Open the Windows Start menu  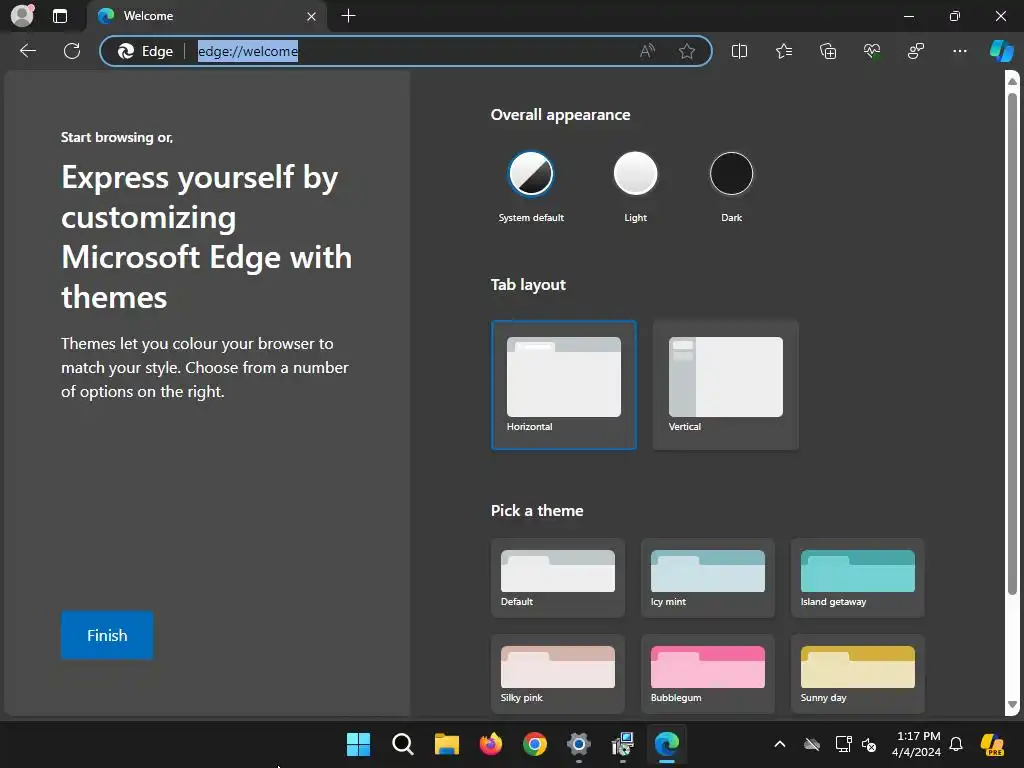[x=358, y=744]
